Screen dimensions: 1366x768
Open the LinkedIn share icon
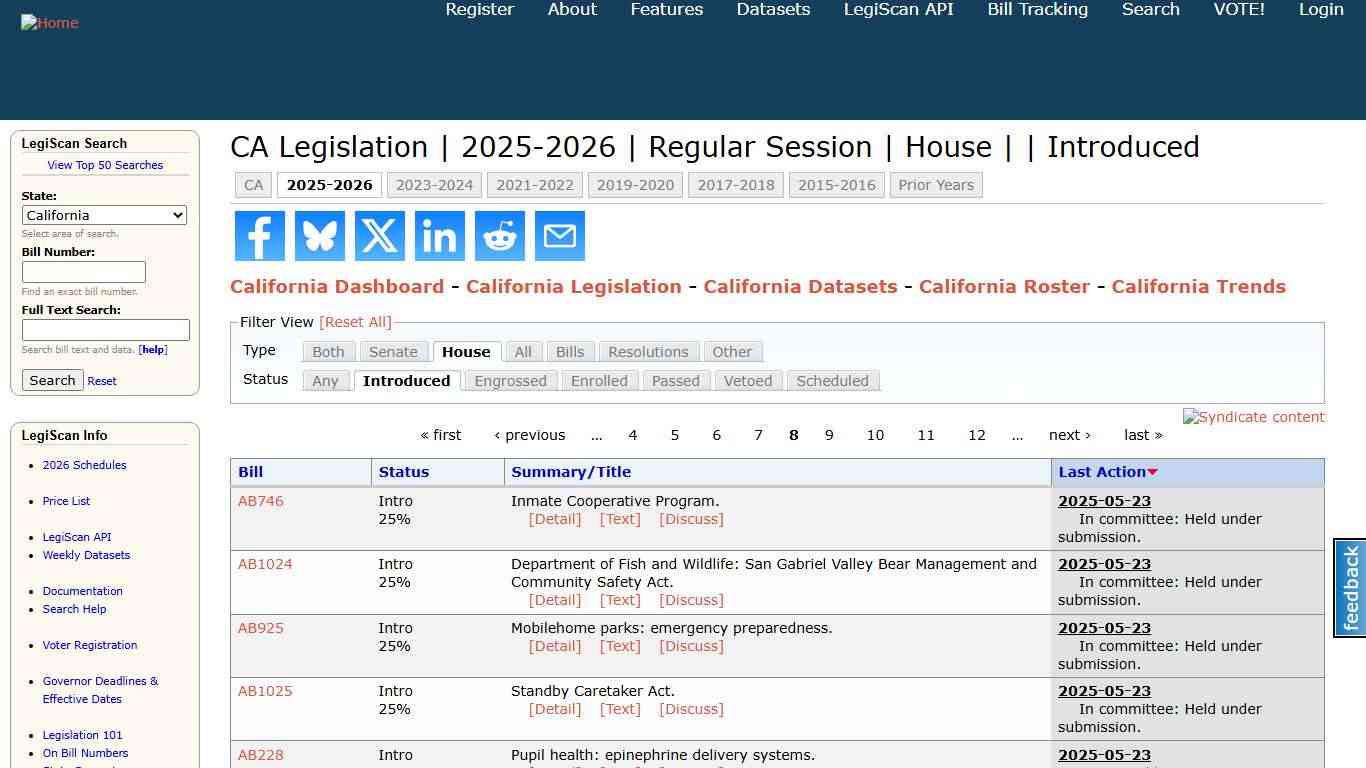(439, 236)
